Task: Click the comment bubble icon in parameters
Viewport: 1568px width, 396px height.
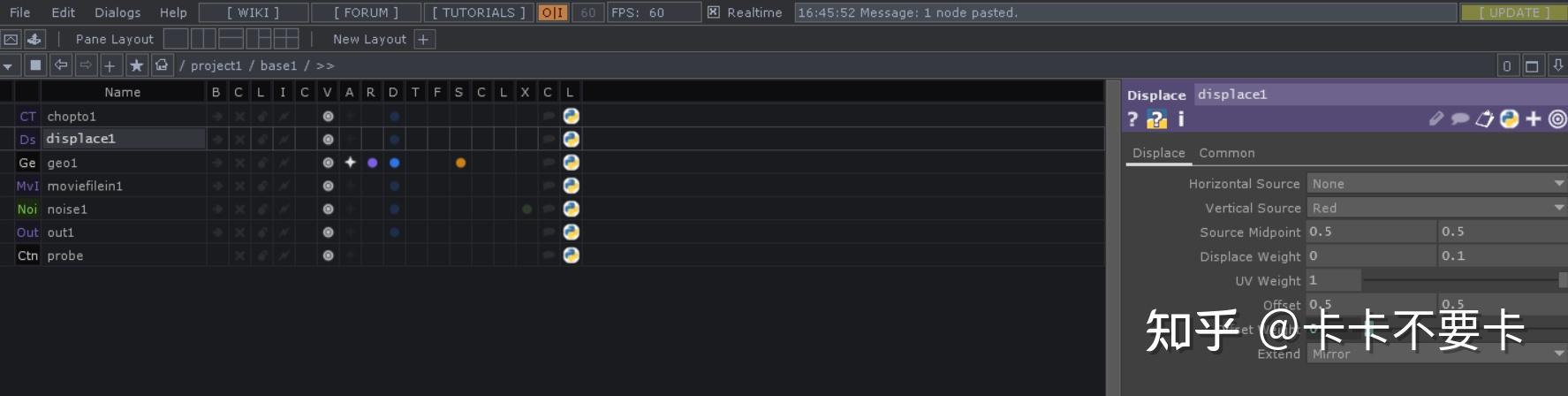Action: (1460, 119)
